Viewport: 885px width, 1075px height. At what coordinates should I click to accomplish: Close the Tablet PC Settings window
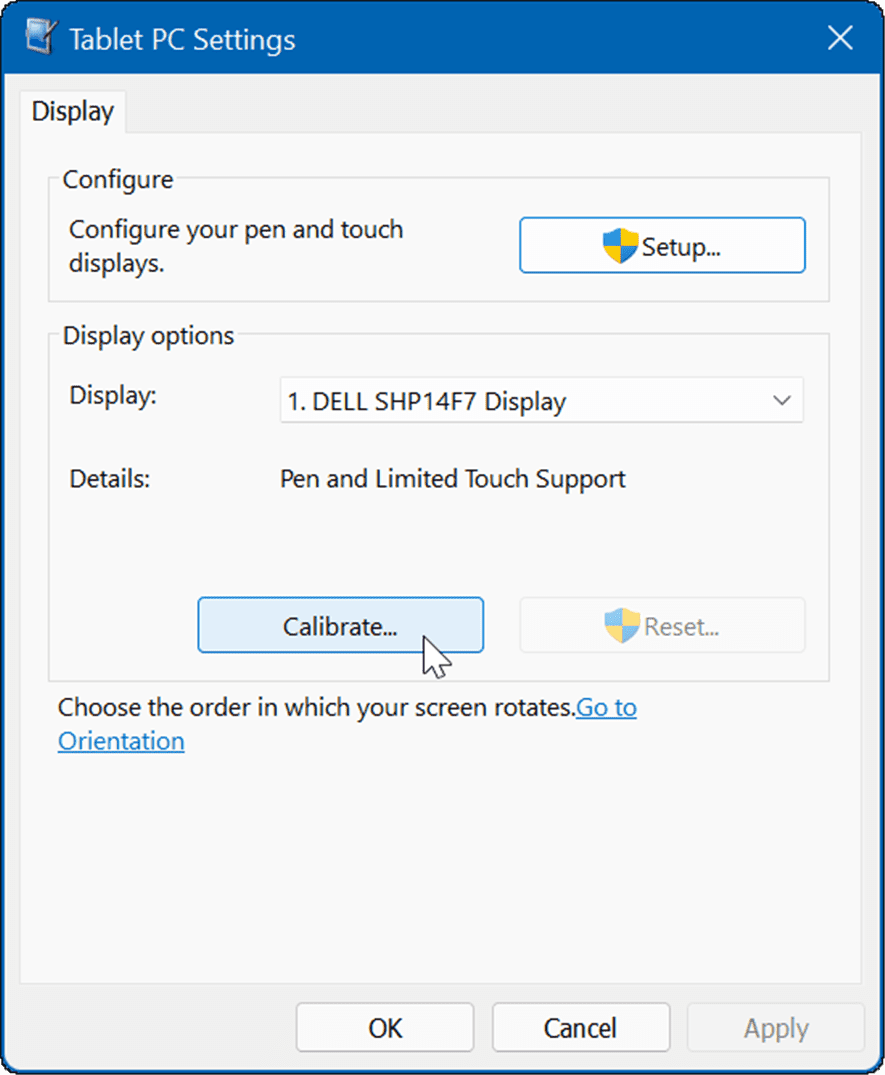[839, 37]
